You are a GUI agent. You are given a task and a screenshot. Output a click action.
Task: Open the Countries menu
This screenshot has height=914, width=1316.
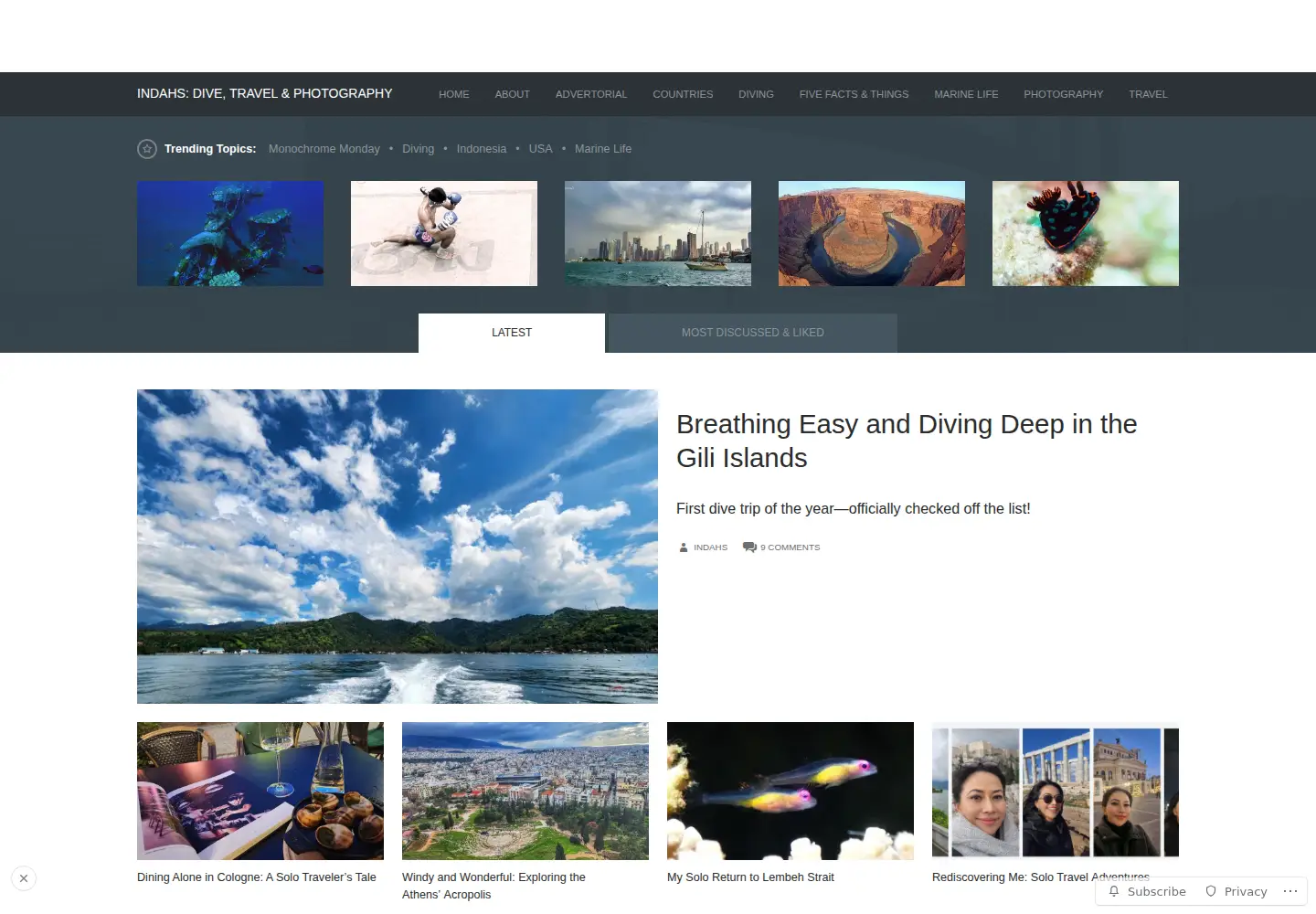tap(683, 94)
